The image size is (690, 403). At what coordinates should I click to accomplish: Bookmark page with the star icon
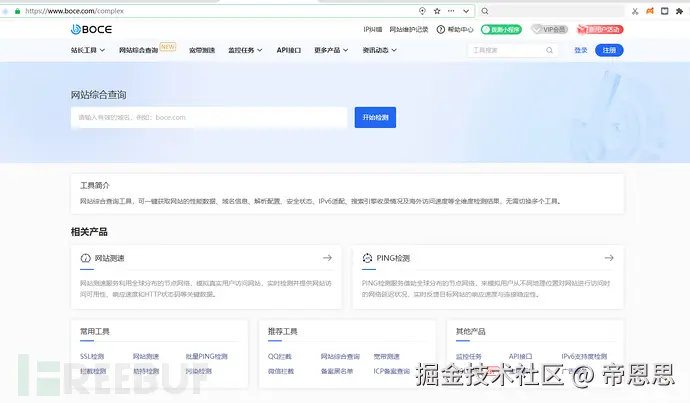(437, 11)
